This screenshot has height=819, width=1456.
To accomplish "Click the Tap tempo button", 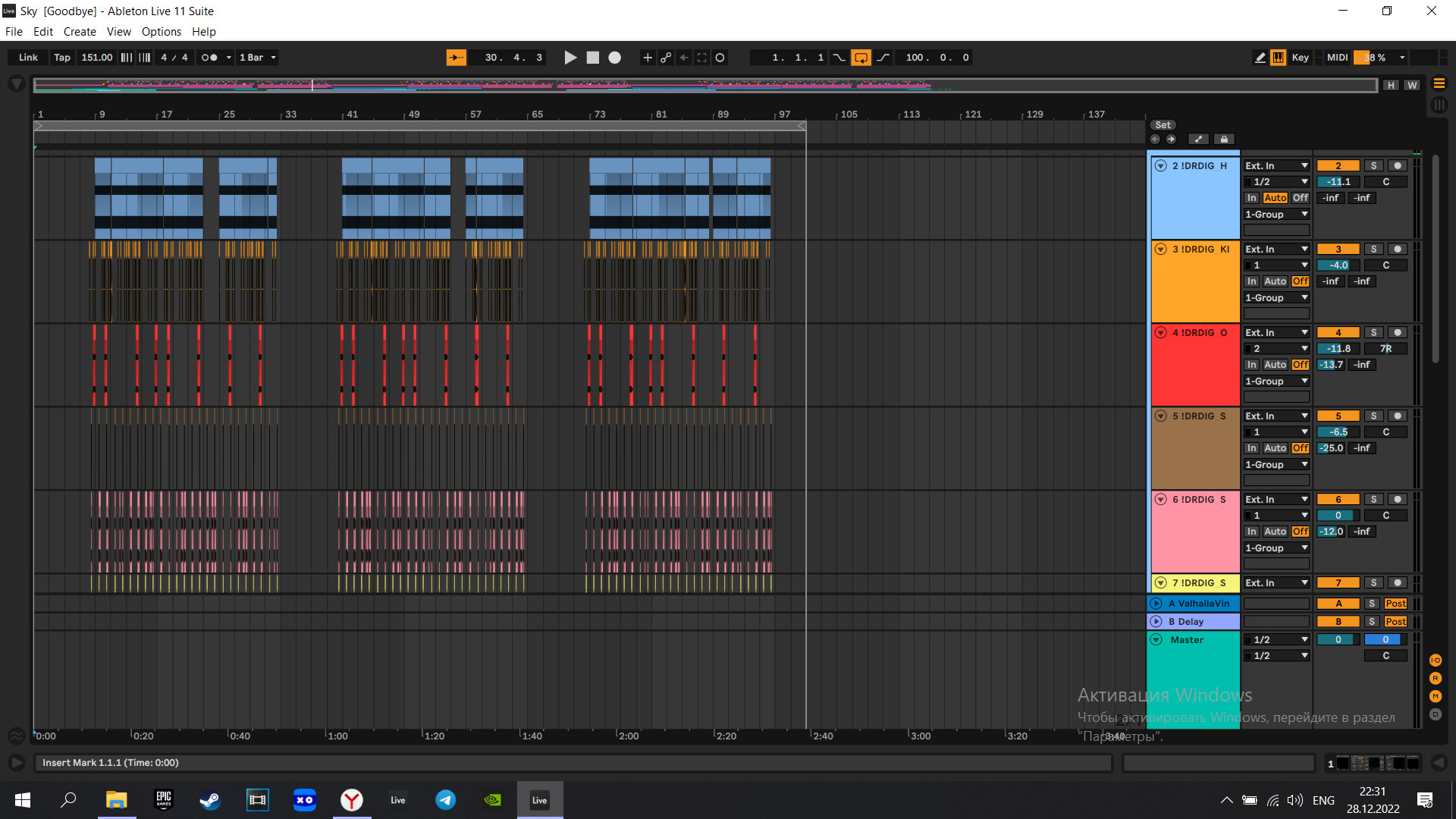I will (x=62, y=58).
